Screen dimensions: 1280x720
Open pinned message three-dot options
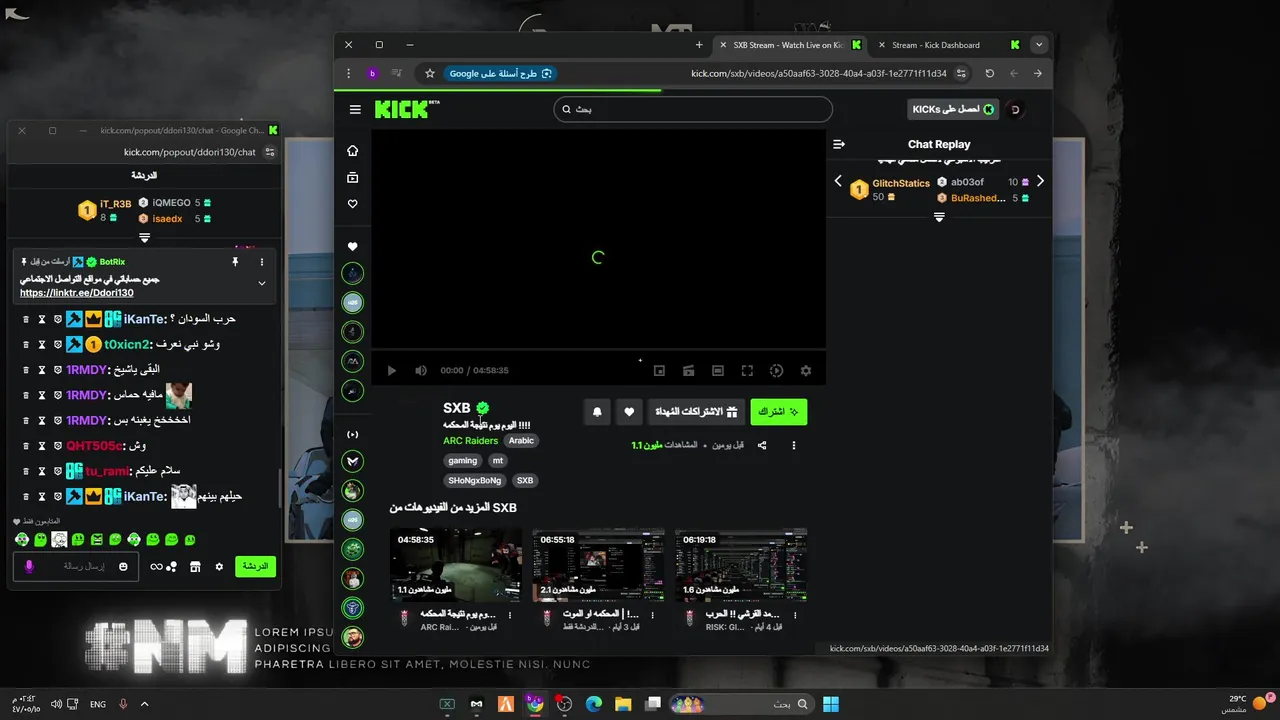[x=262, y=262]
